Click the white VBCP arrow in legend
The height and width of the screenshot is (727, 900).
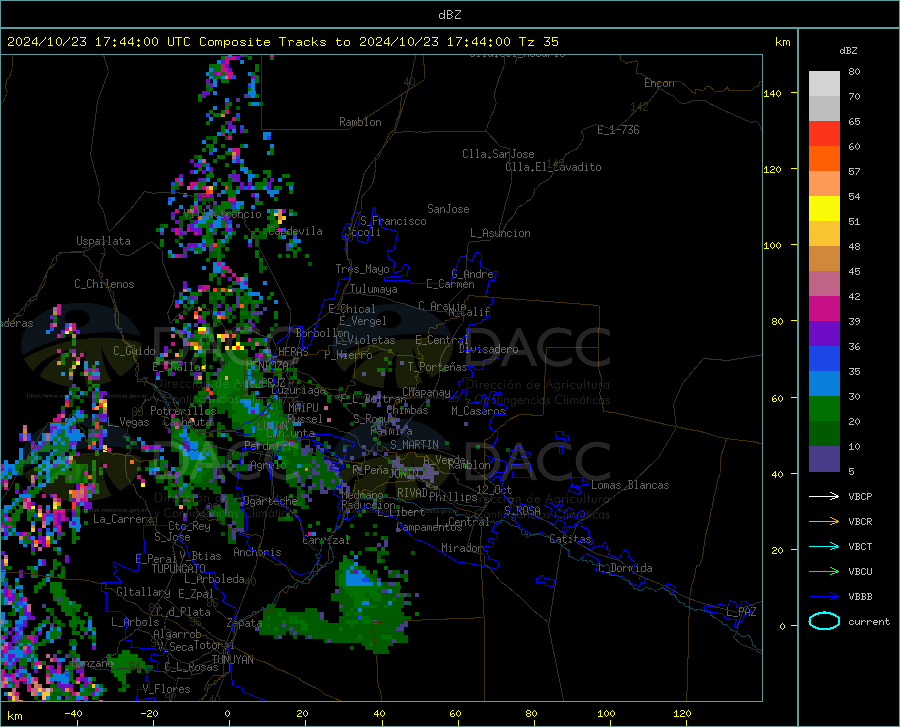(x=824, y=496)
